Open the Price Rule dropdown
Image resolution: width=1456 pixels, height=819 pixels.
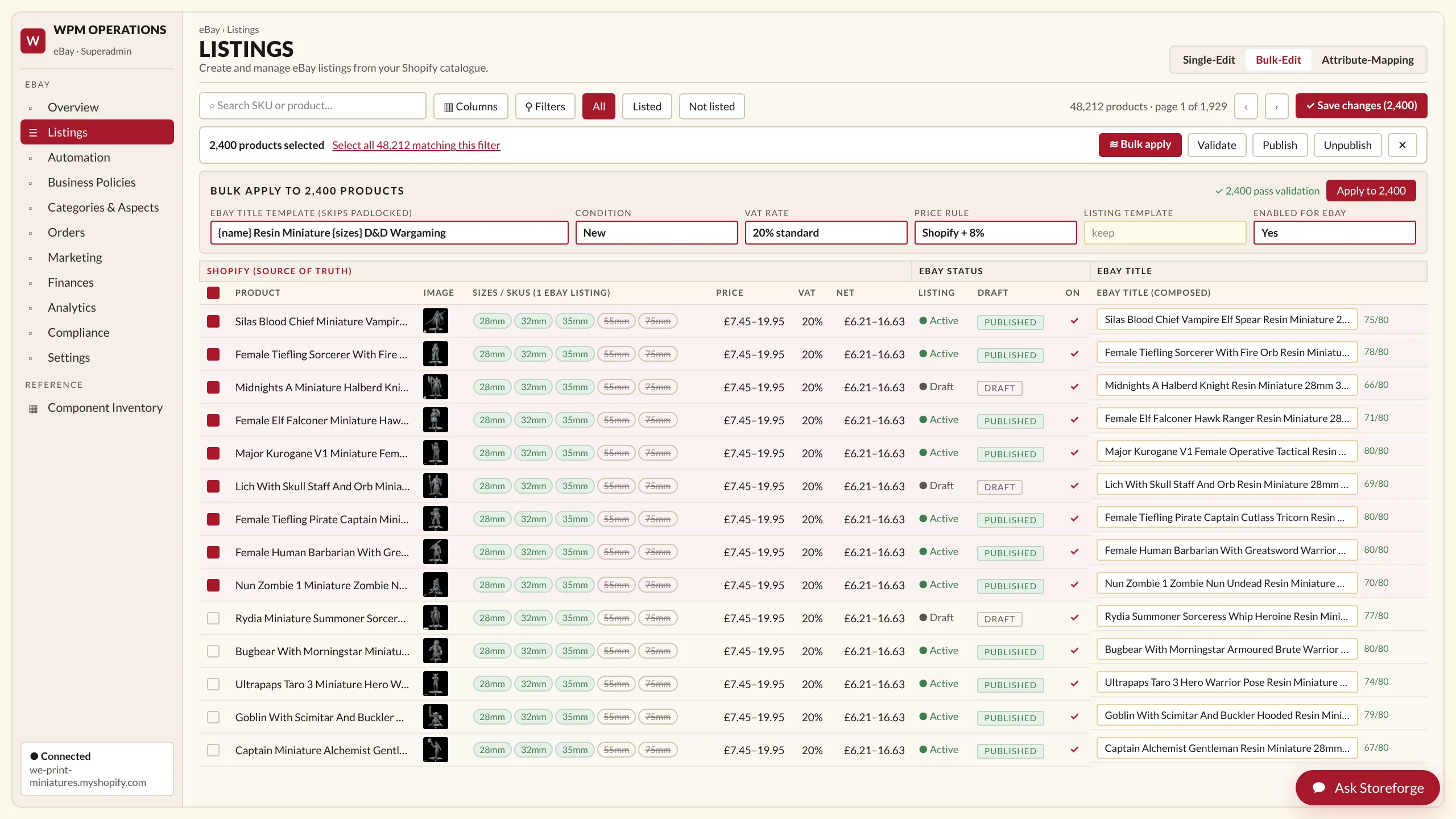point(995,233)
